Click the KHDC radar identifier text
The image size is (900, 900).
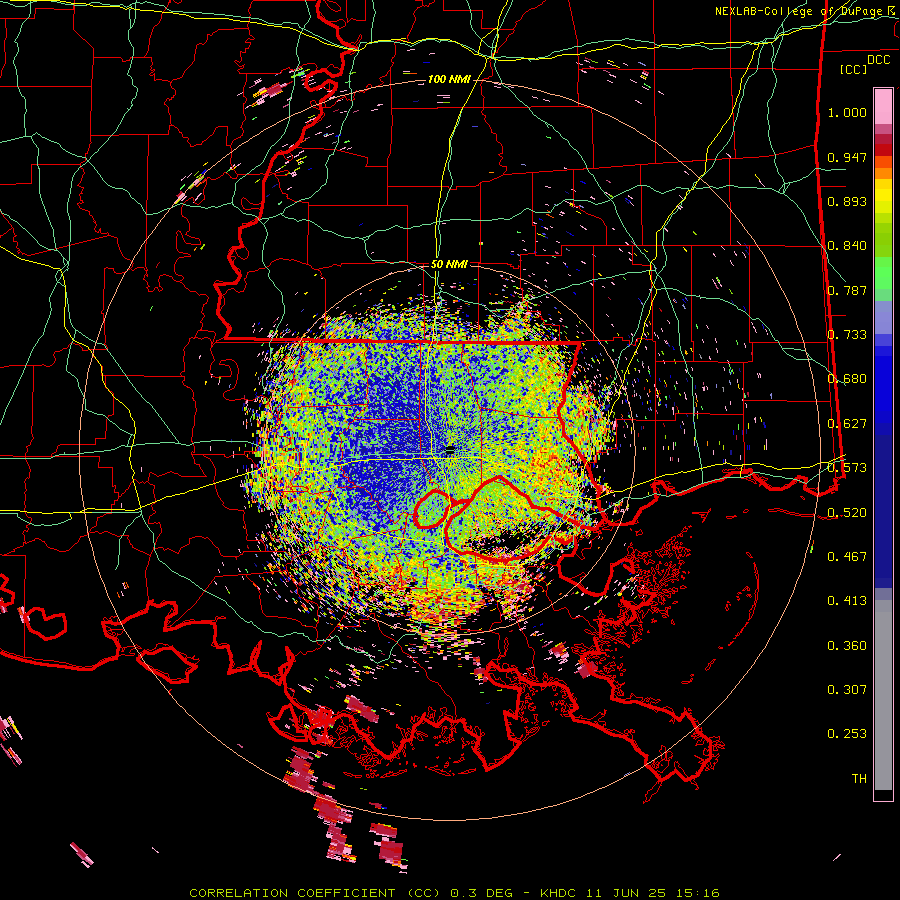[x=560, y=893]
